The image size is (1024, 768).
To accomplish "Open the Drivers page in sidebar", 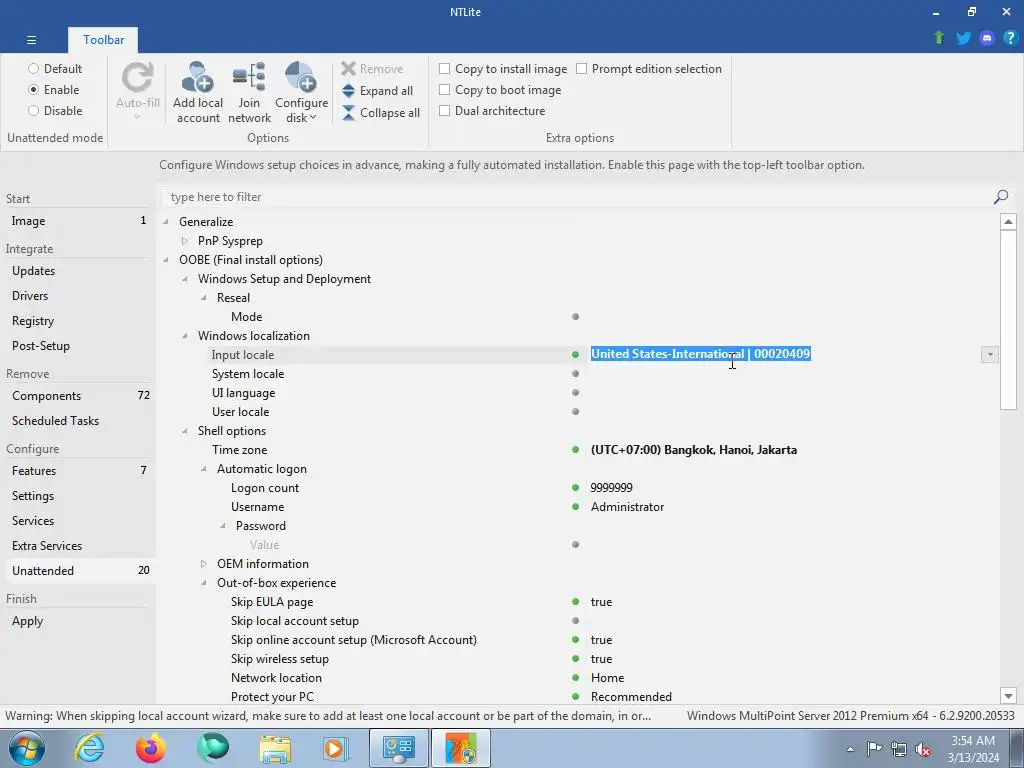I will pos(78,296).
